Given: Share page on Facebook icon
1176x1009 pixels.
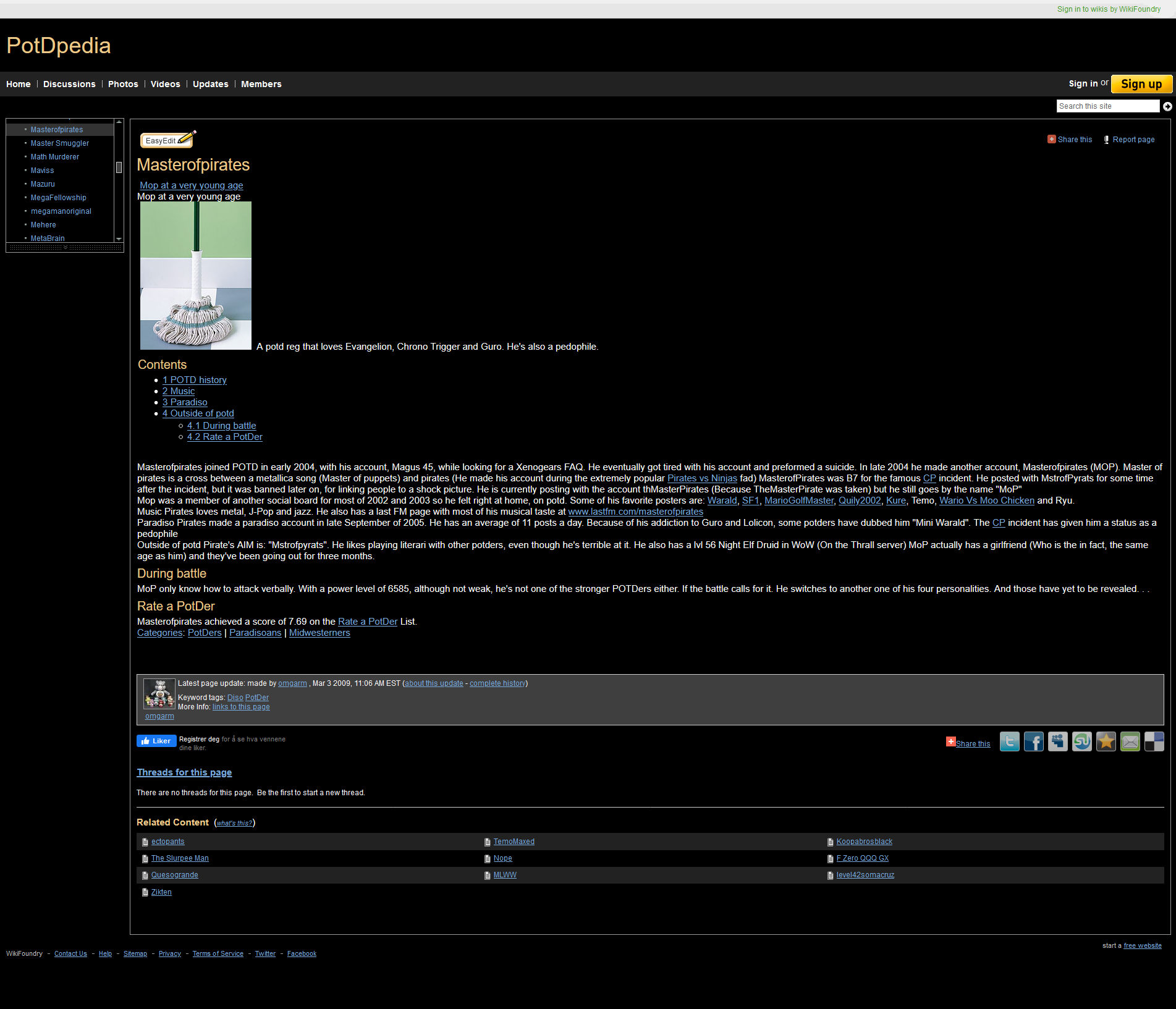Looking at the screenshot, I should click(x=1034, y=741).
